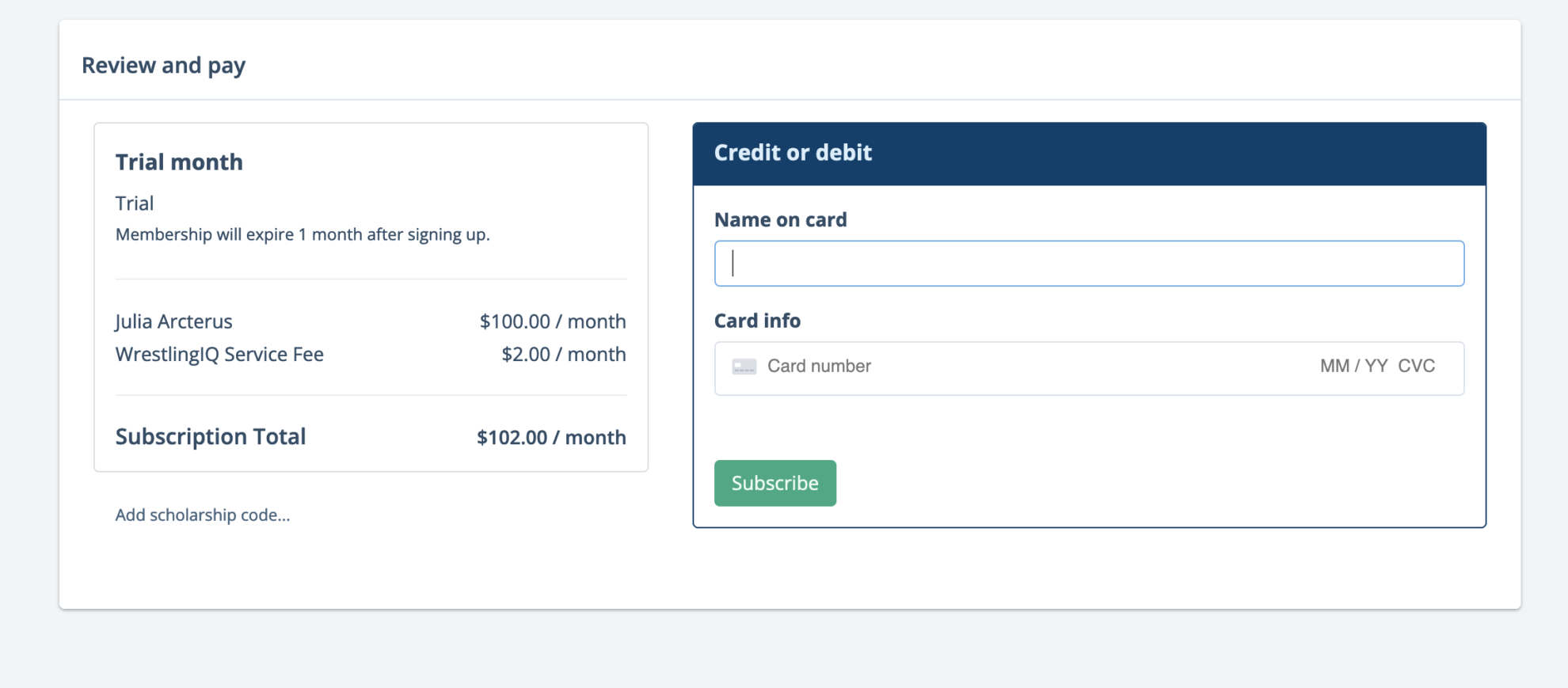Click the Name on card label

point(781,219)
